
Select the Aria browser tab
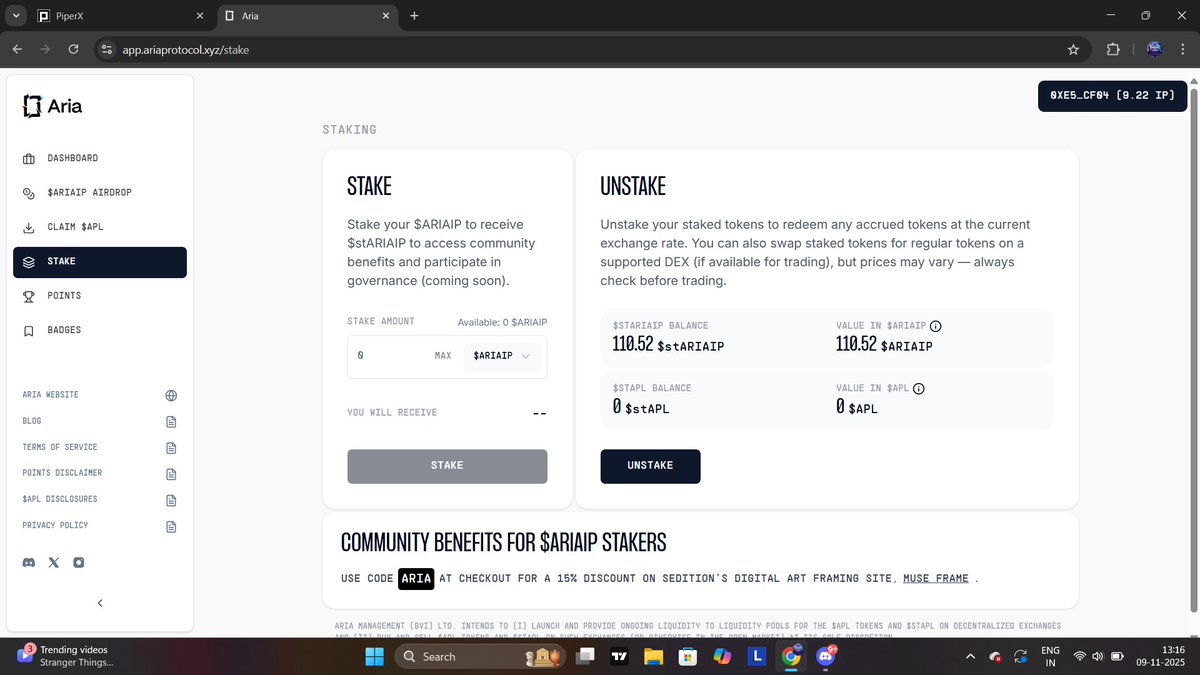pyautogui.click(x=306, y=16)
